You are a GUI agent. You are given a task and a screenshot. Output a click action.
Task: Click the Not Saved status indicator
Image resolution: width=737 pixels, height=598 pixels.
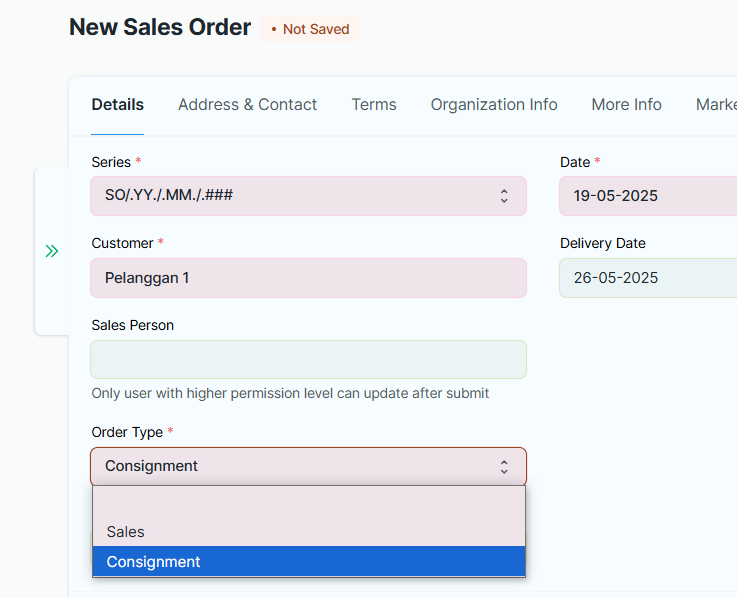(311, 29)
